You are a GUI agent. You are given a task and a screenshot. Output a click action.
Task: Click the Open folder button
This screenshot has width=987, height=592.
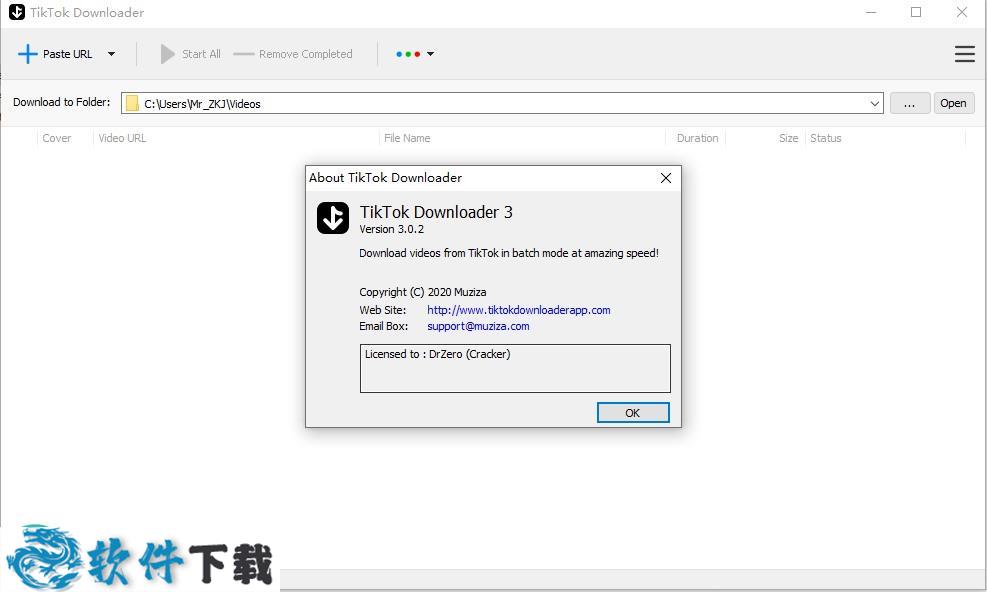tap(954, 103)
